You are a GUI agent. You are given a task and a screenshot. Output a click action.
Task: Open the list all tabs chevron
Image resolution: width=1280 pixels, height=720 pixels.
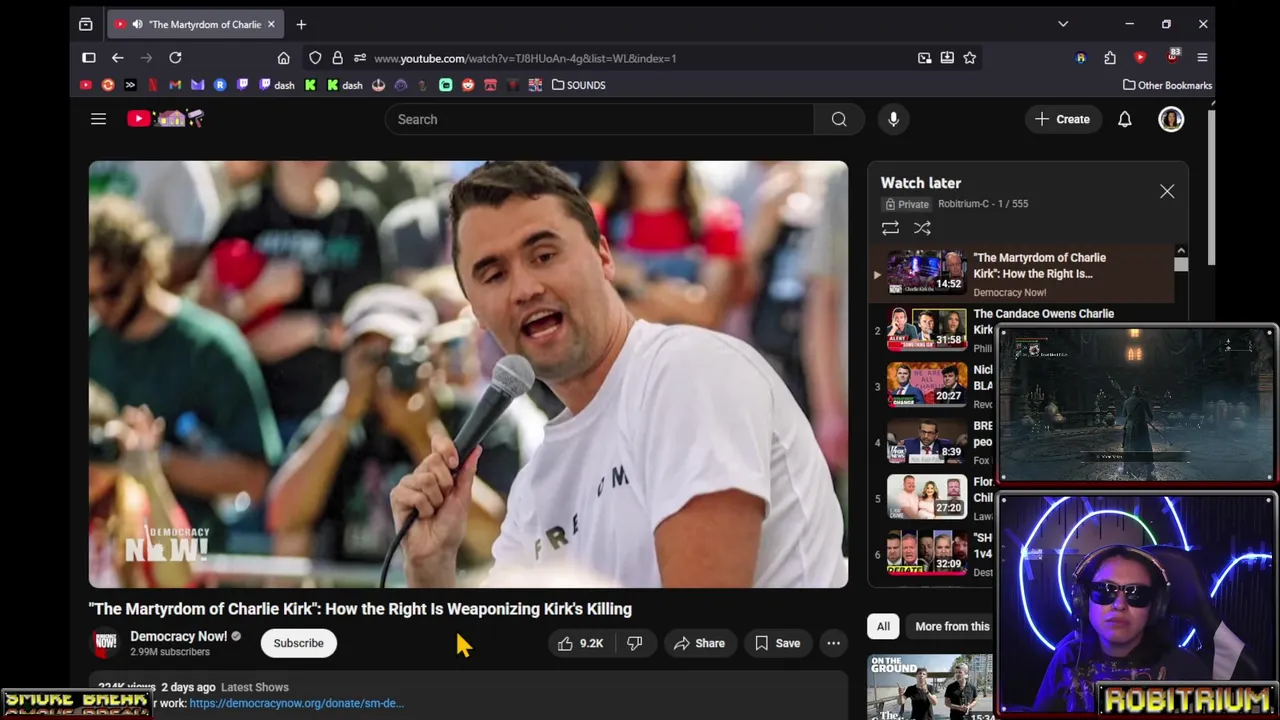click(1063, 24)
